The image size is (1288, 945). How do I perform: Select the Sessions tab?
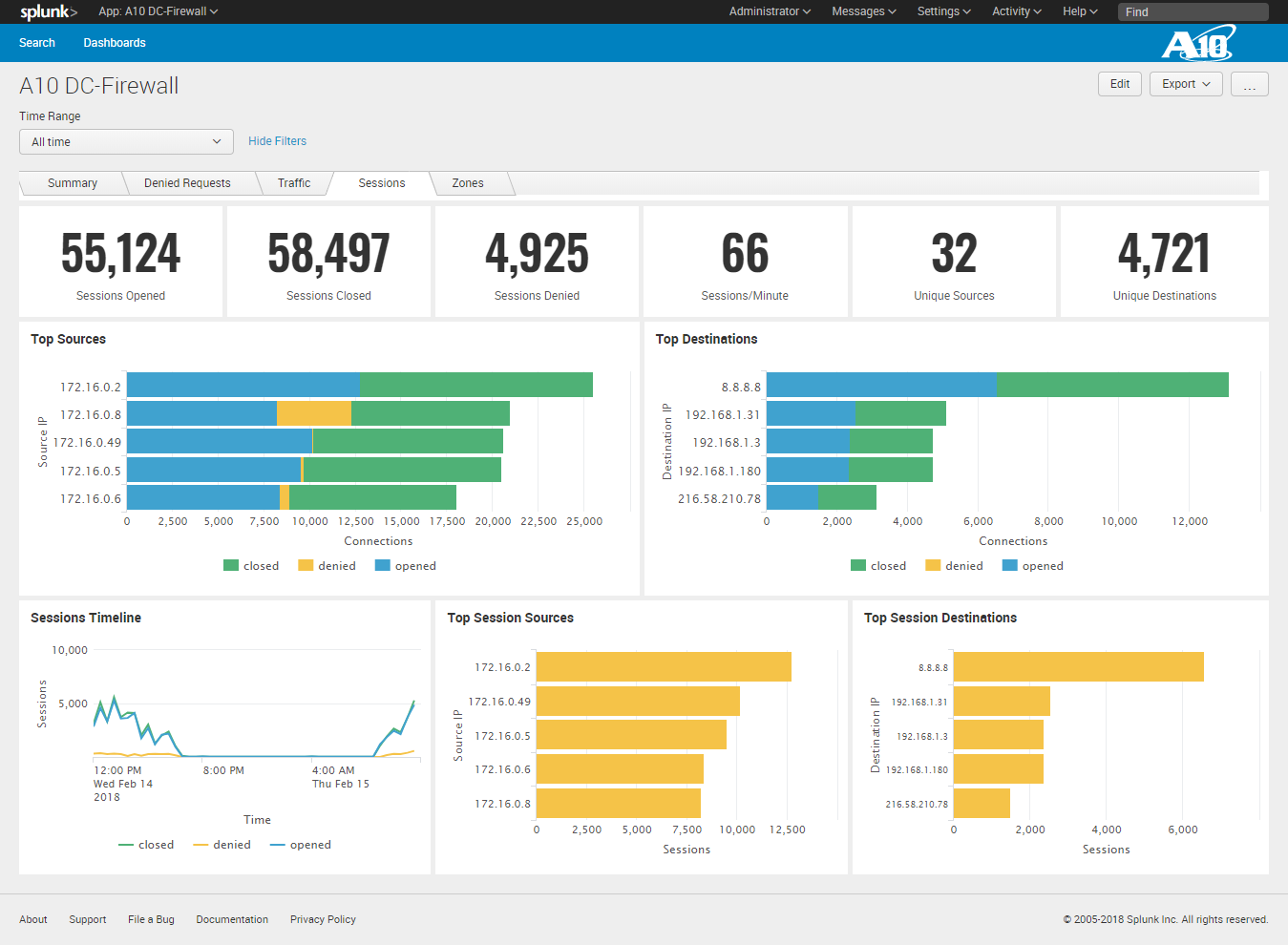tap(382, 183)
